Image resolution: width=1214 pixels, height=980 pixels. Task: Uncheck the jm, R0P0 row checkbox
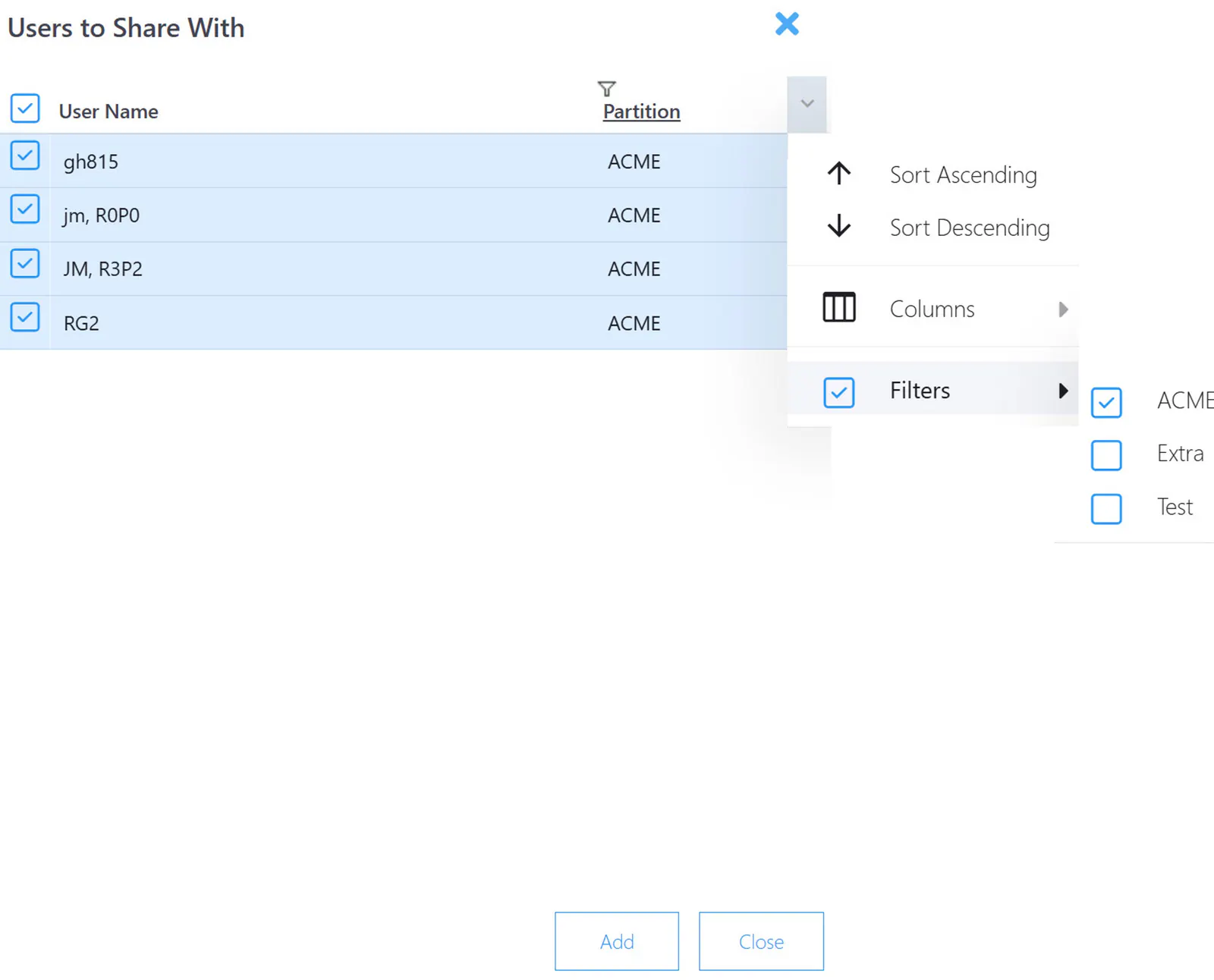click(x=25, y=209)
